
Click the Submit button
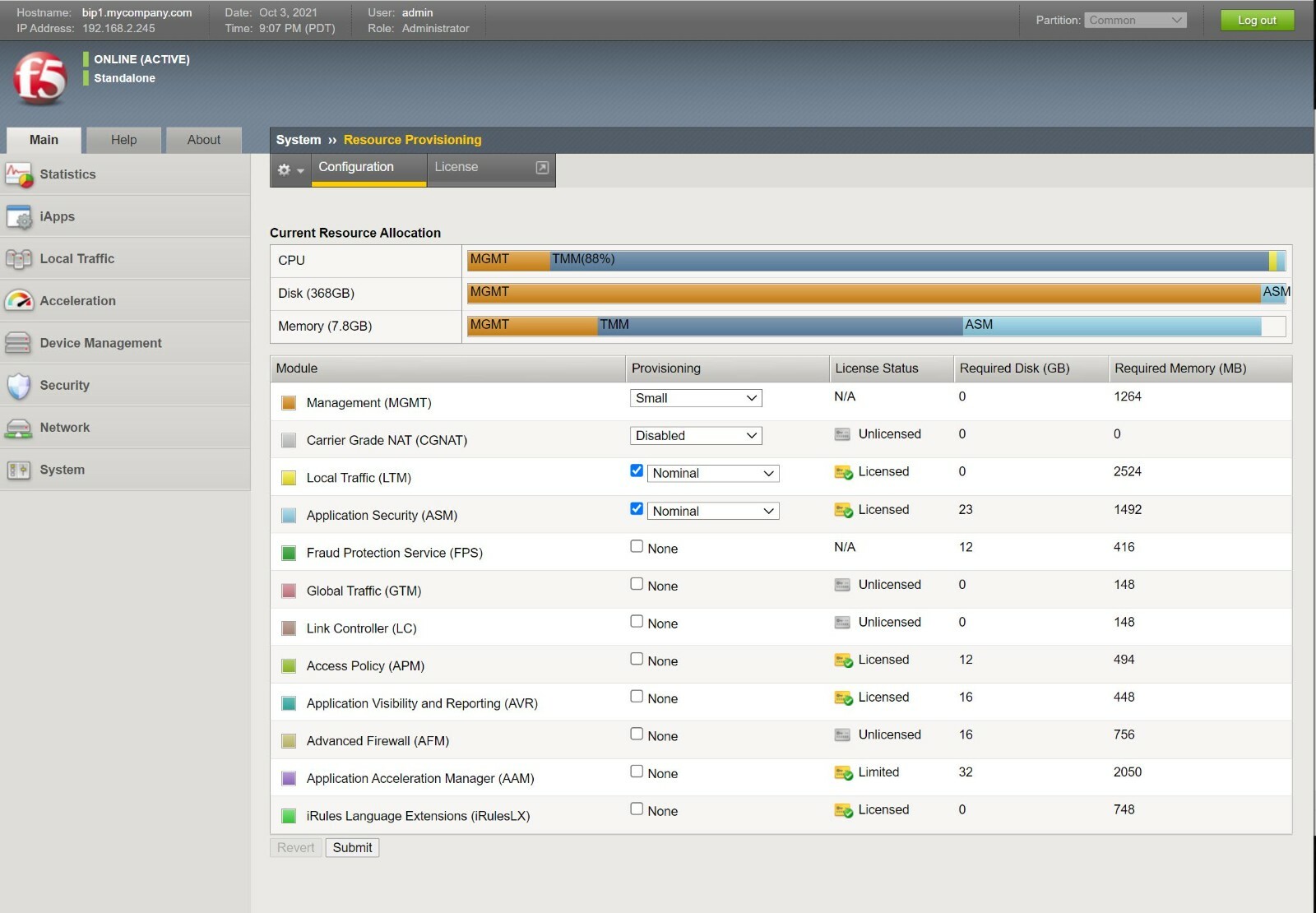coord(352,848)
